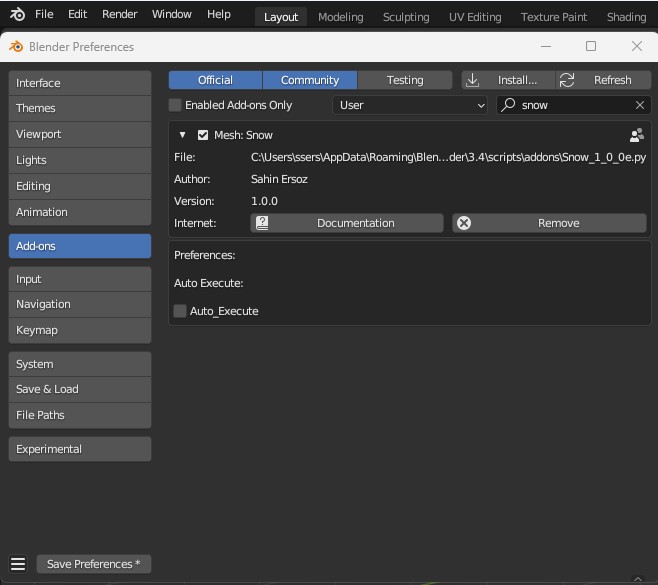Maximize the Blender Preferences window

(591, 46)
